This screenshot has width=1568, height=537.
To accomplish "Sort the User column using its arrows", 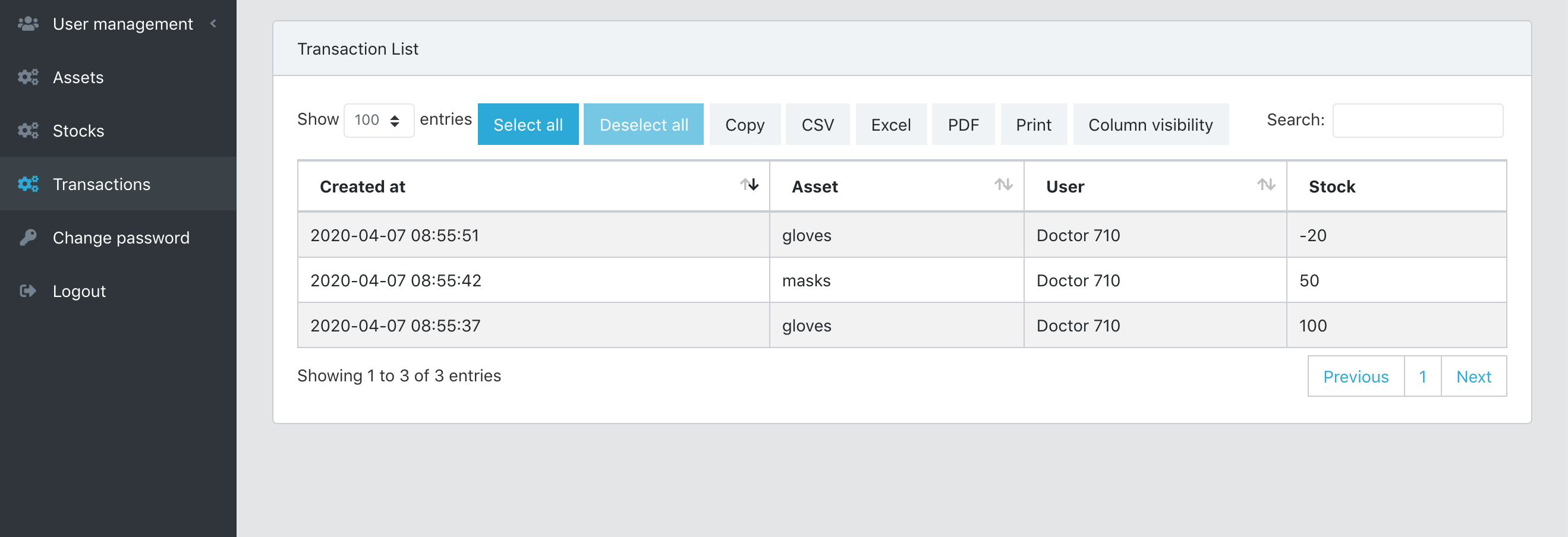I will (1266, 185).
